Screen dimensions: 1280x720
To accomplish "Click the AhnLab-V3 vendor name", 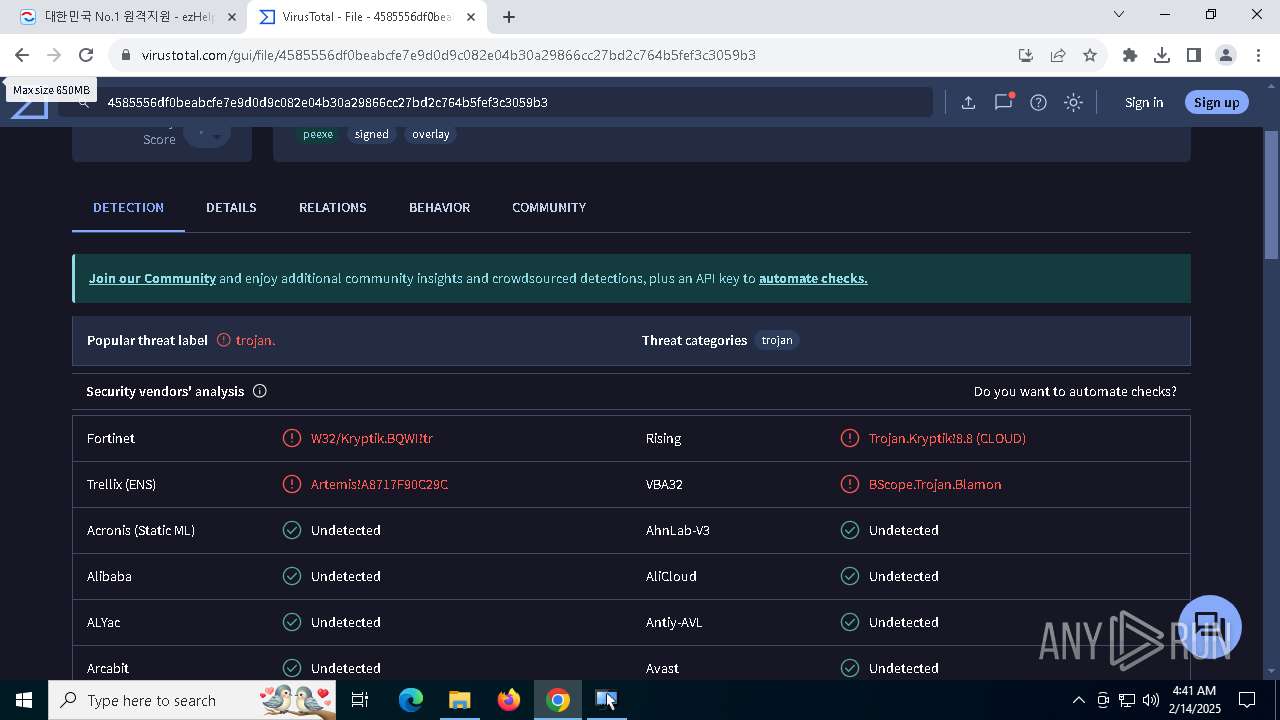I will tap(678, 530).
